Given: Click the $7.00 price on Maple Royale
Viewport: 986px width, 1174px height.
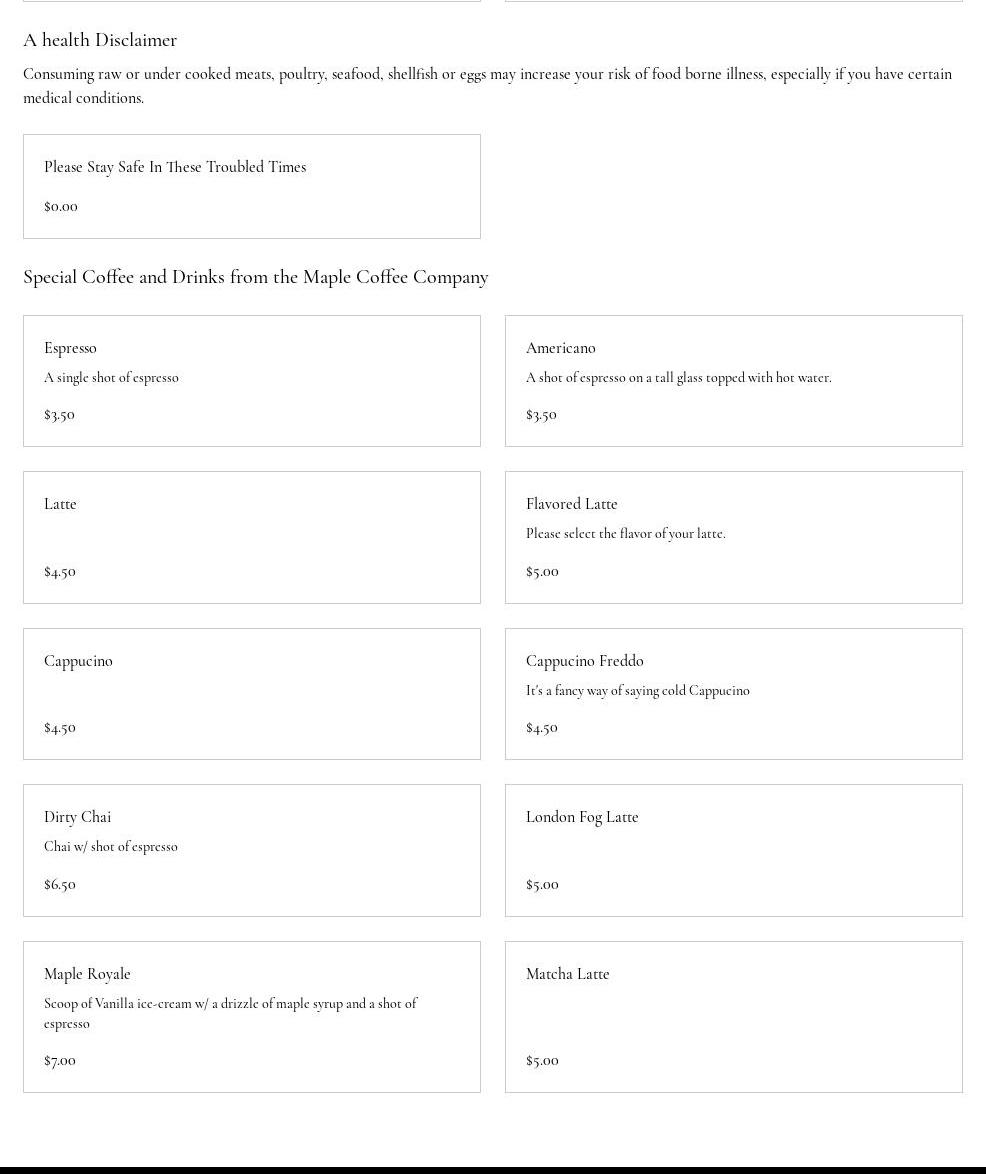Looking at the screenshot, I should 60,1060.
